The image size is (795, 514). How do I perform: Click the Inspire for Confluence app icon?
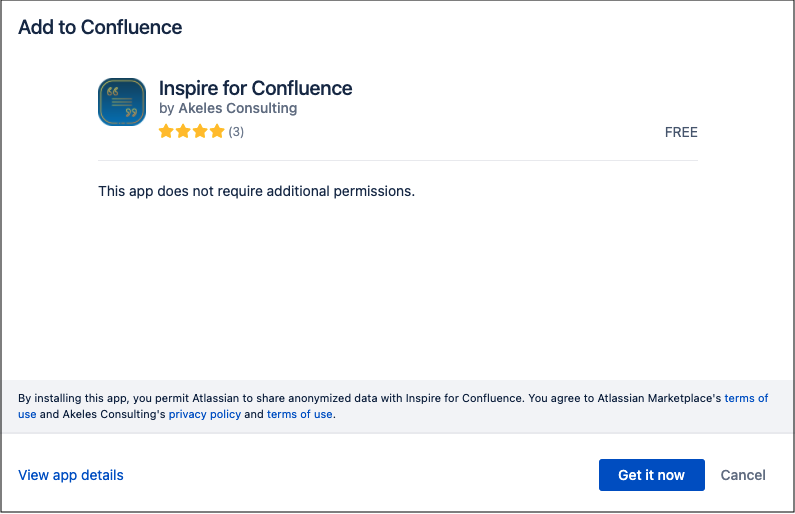coord(122,102)
